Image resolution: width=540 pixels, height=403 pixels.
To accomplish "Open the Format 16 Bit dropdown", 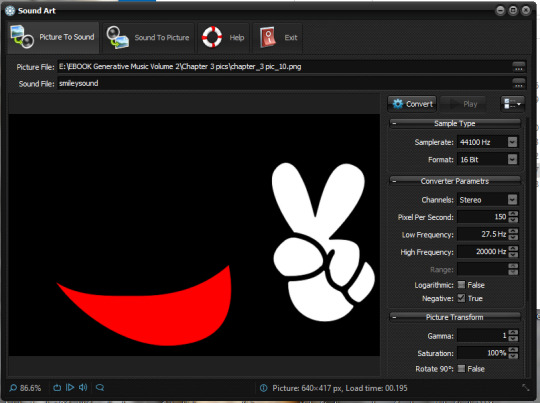I will pyautogui.click(x=512, y=159).
